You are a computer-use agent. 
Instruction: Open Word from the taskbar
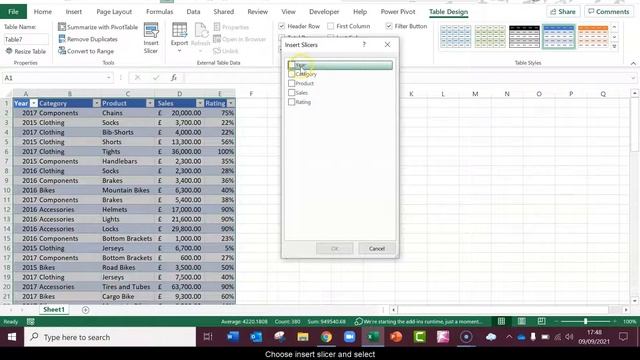click(x=233, y=337)
